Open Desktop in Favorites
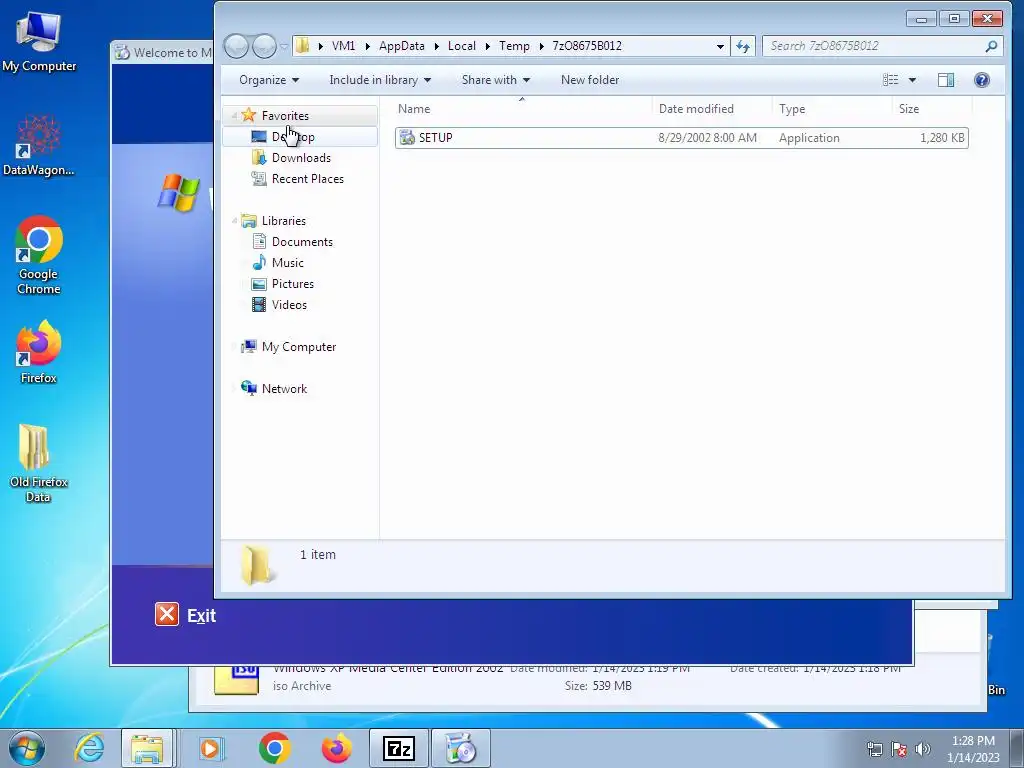 tap(293, 137)
